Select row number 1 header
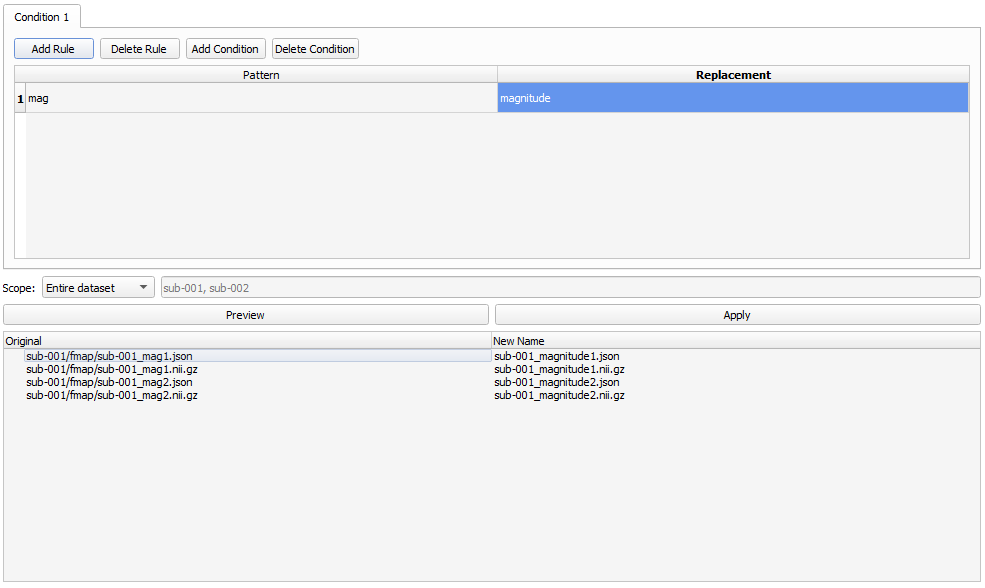985x588 pixels. [x=20, y=98]
